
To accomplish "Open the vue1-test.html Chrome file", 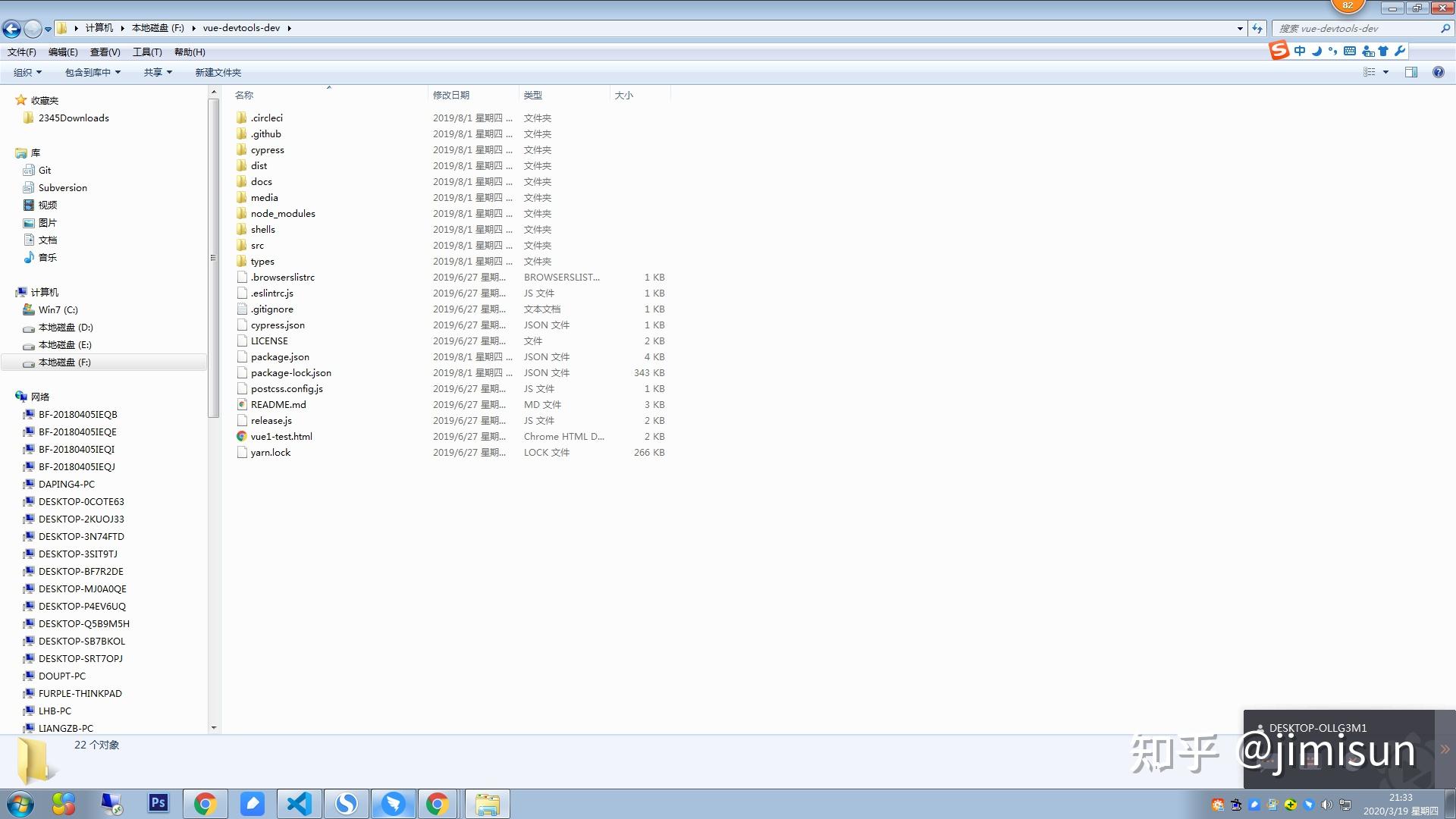I will [281, 437].
